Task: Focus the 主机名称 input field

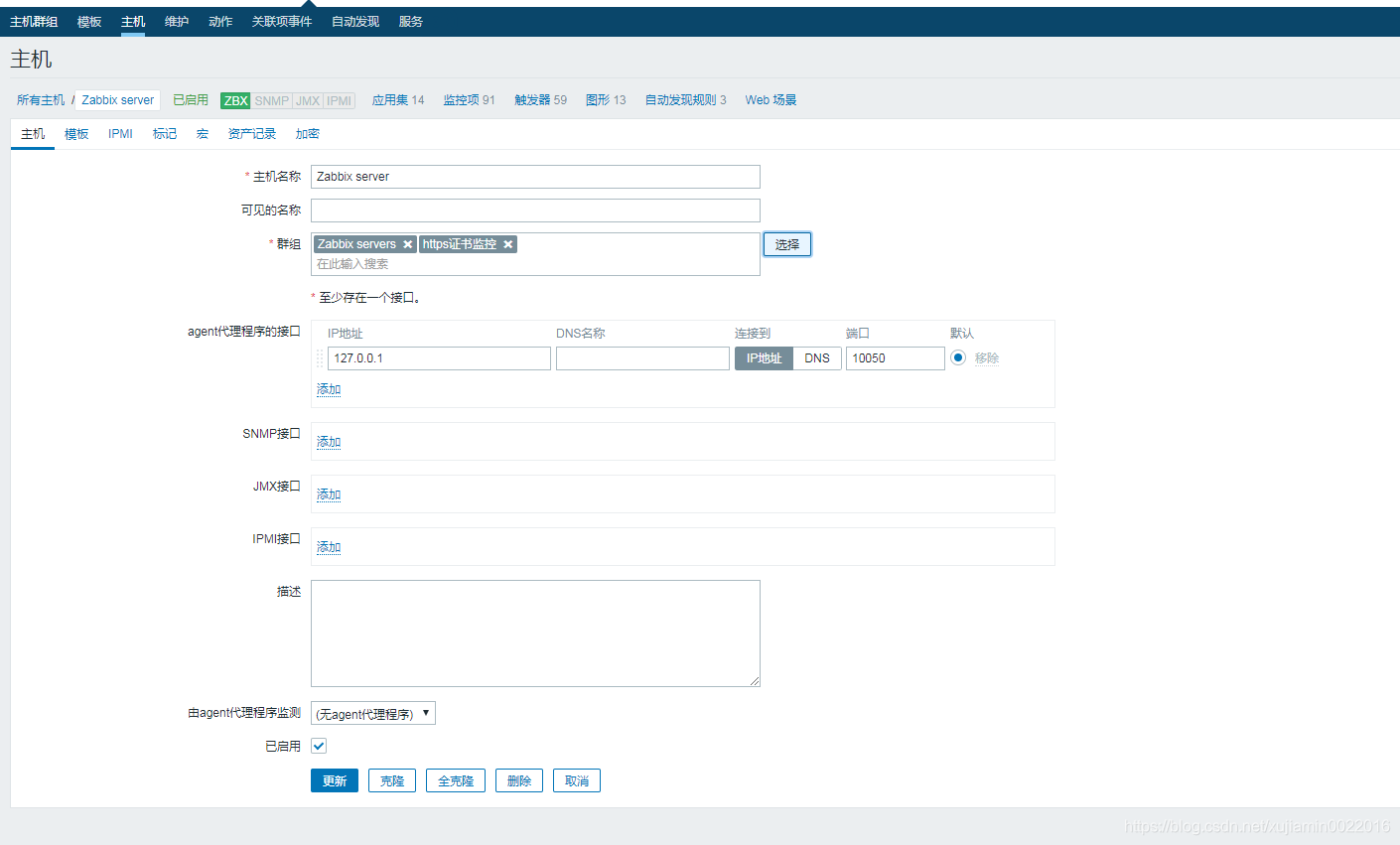Action: [535, 177]
